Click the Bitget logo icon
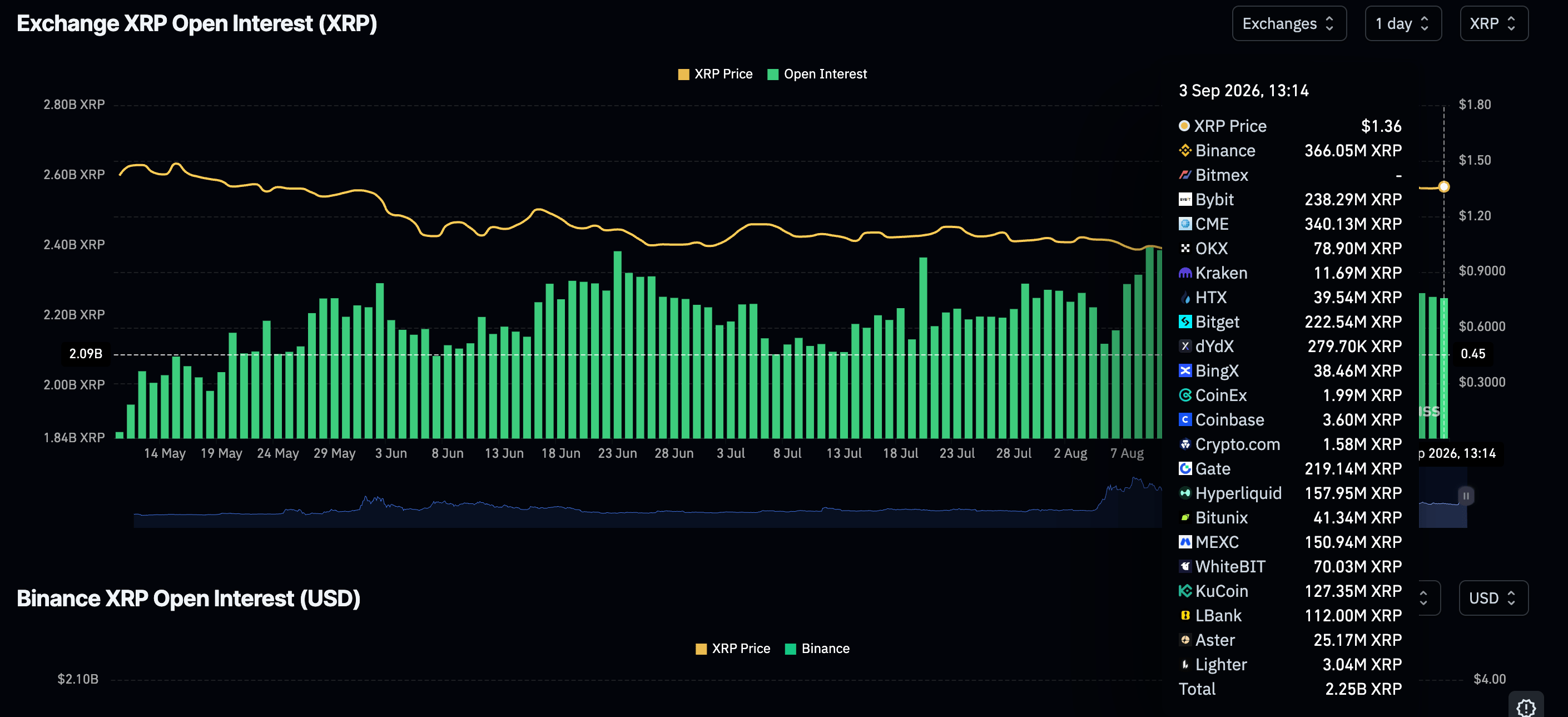1568x717 pixels. [x=1184, y=322]
